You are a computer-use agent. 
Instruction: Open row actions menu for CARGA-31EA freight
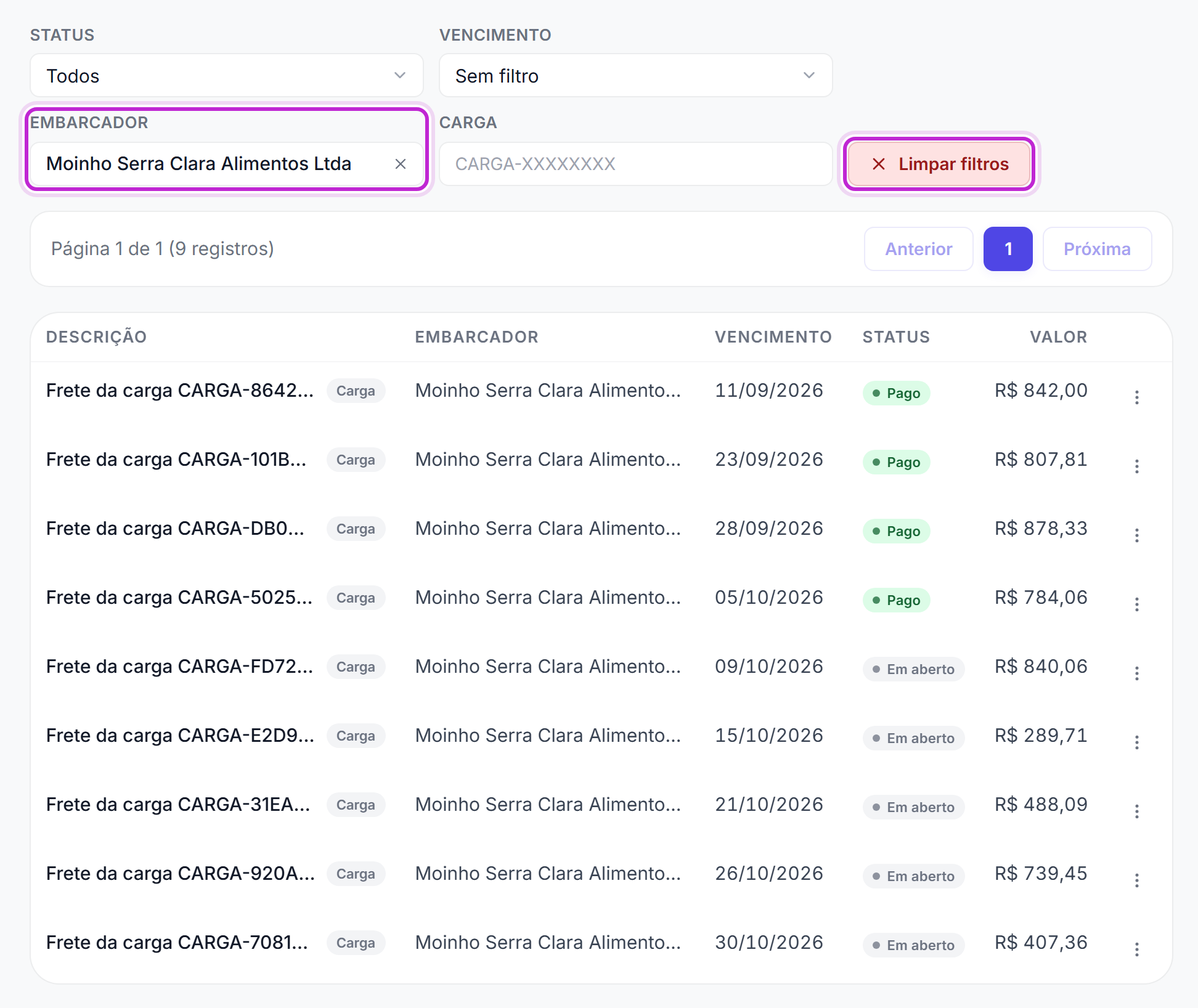coord(1137,811)
